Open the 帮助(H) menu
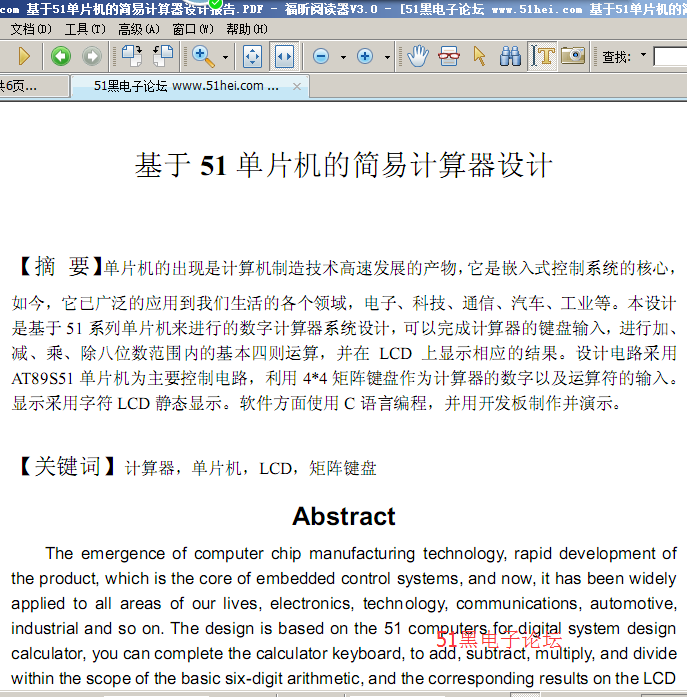This screenshot has height=697, width=687. [x=247, y=29]
